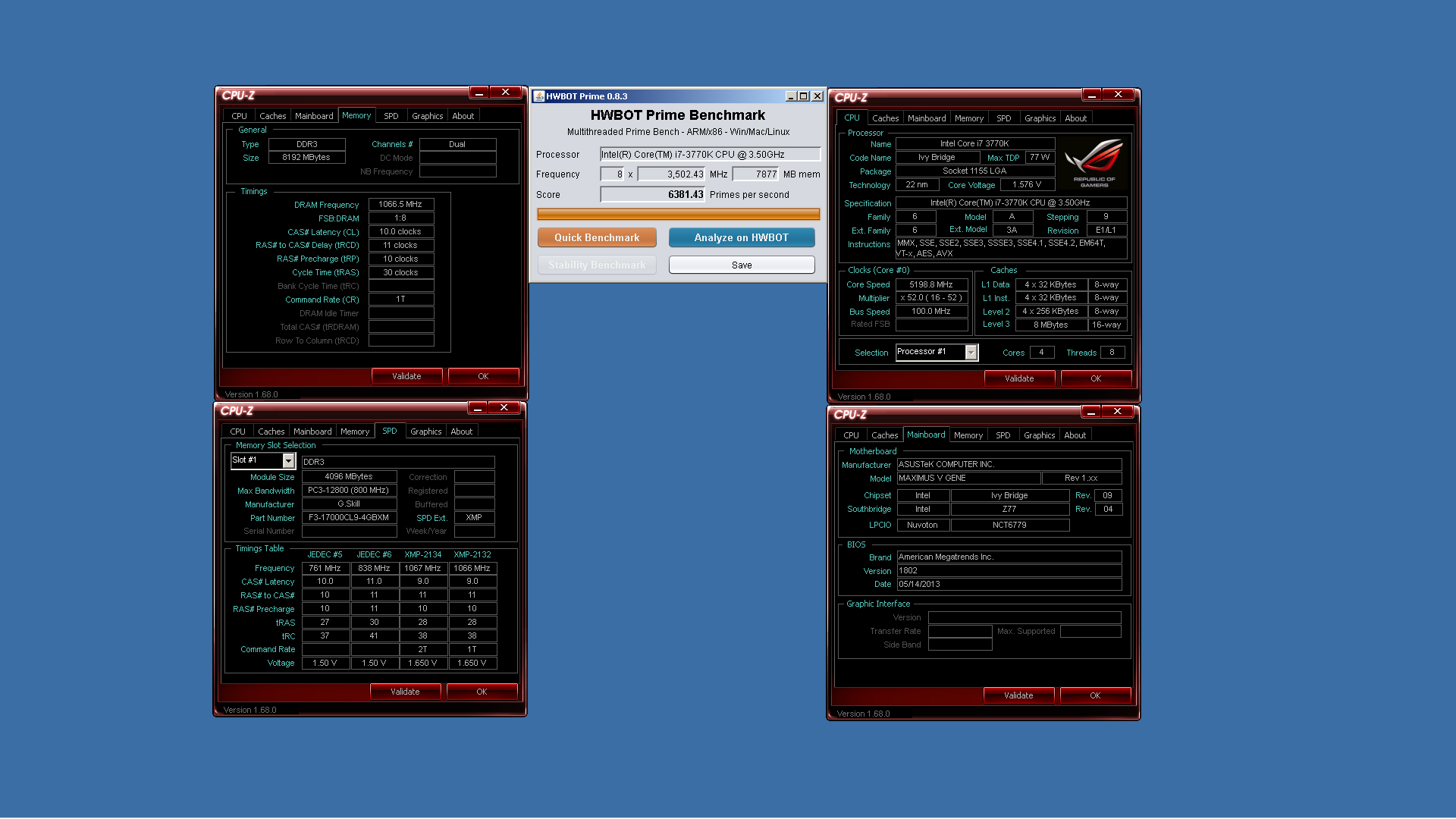The image size is (1456, 819).
Task: Click OK in the CPU tab window
Action: [x=1096, y=379]
